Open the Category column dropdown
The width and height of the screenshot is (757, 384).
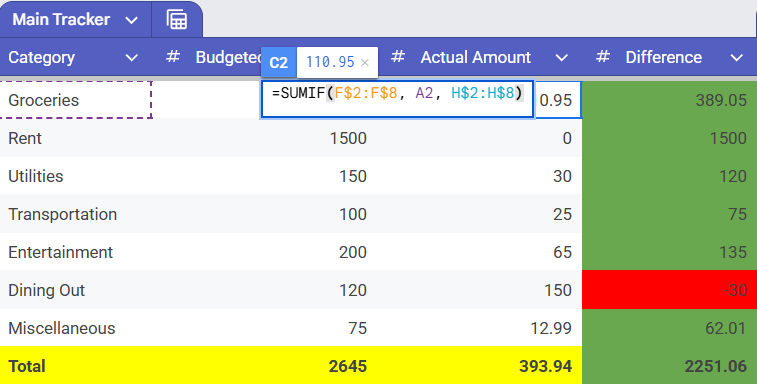131,57
